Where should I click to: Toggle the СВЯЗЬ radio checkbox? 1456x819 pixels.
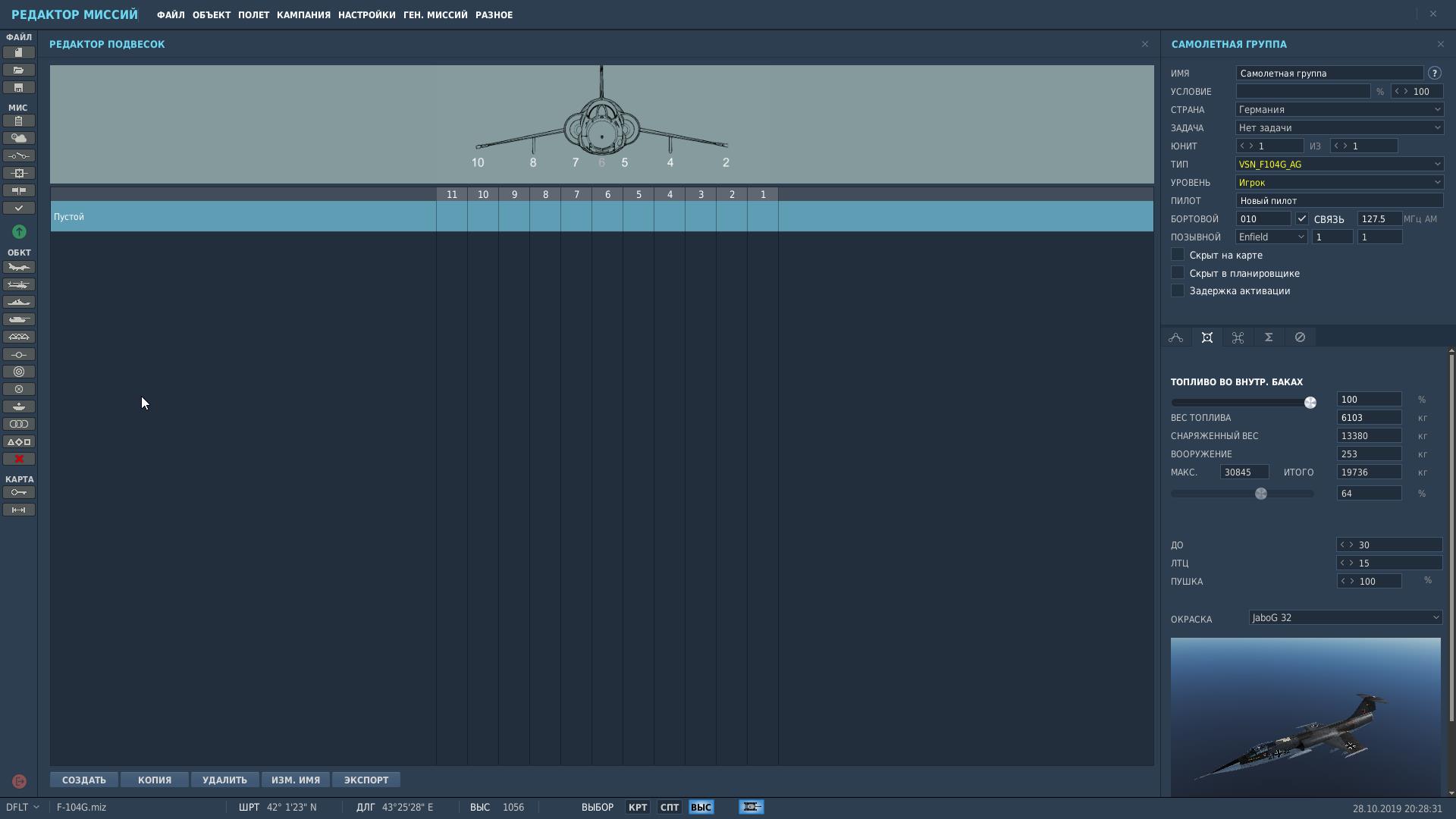click(x=1302, y=219)
